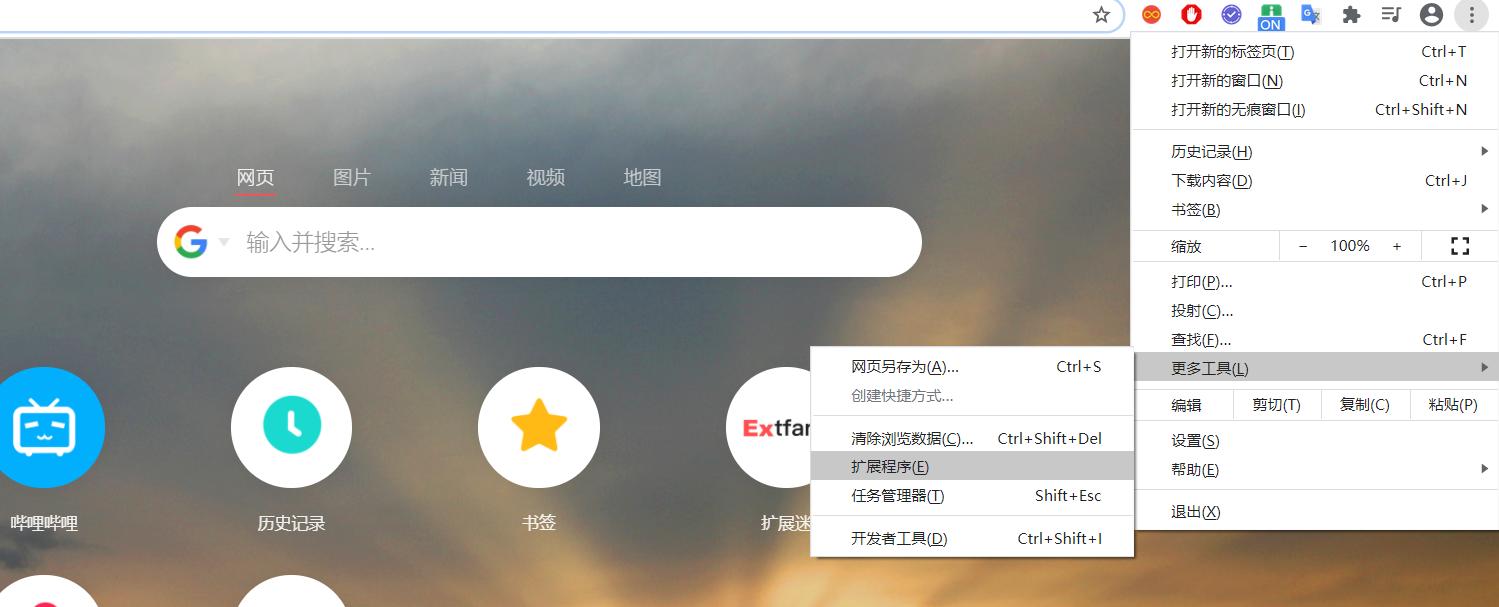The width and height of the screenshot is (1499, 607).
Task: Click the green extension showing ON badge
Action: 1271,16
